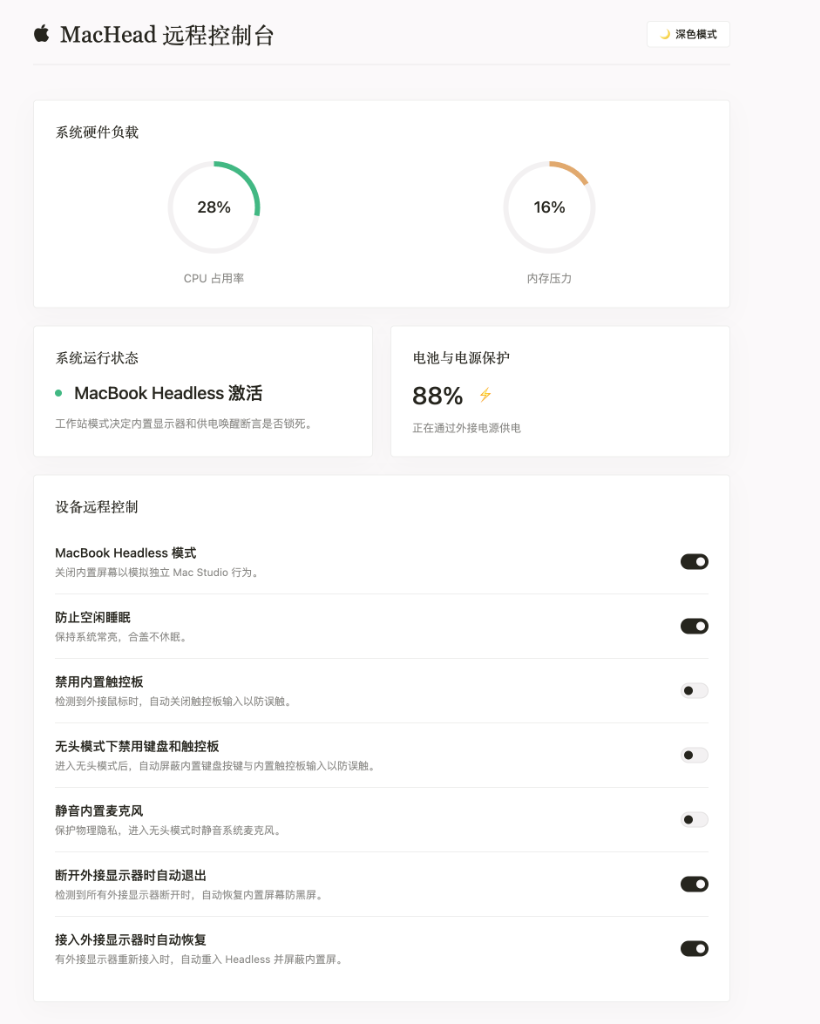Image resolution: width=820 pixels, height=1024 pixels.
Task: Click the Apple logo icon in header
Action: (42, 34)
